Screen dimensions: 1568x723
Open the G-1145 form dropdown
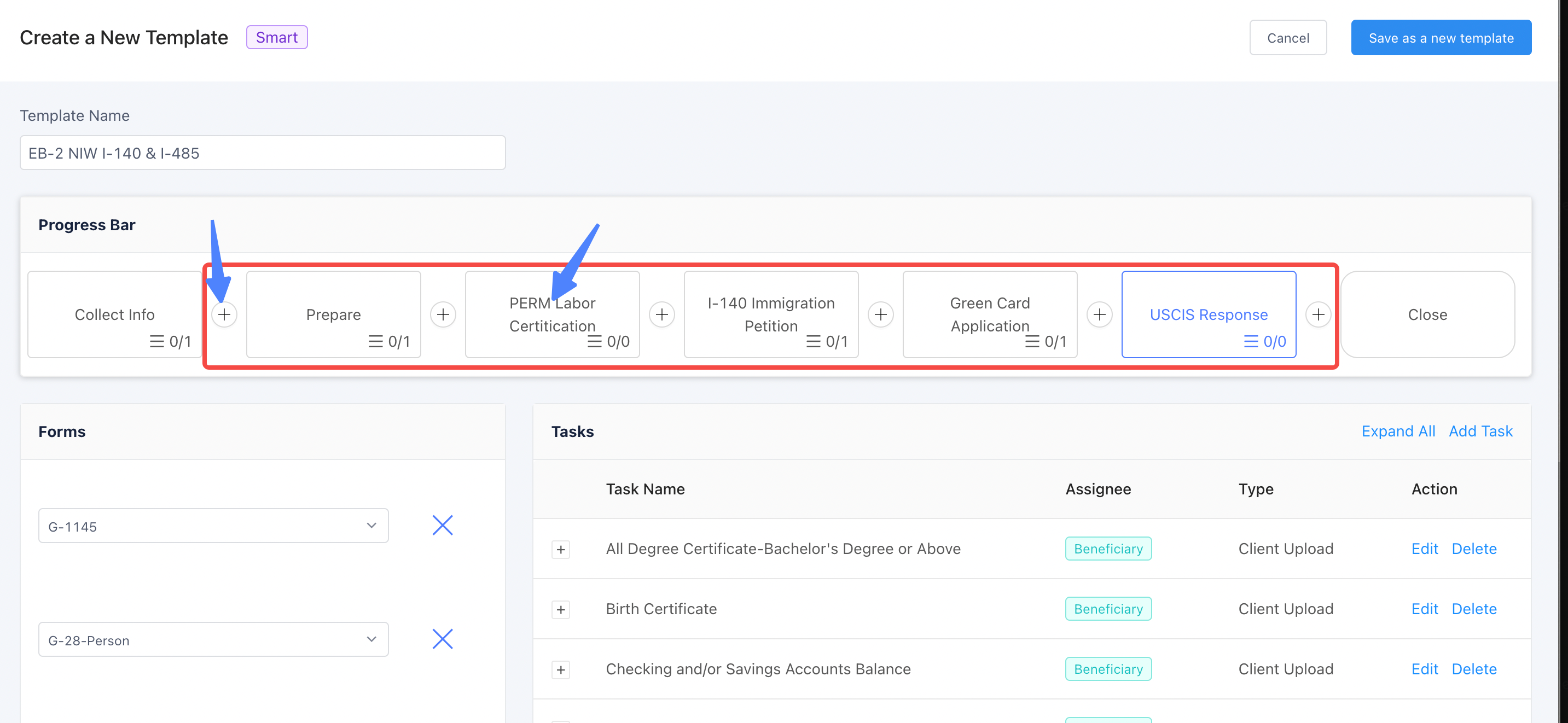(x=213, y=526)
